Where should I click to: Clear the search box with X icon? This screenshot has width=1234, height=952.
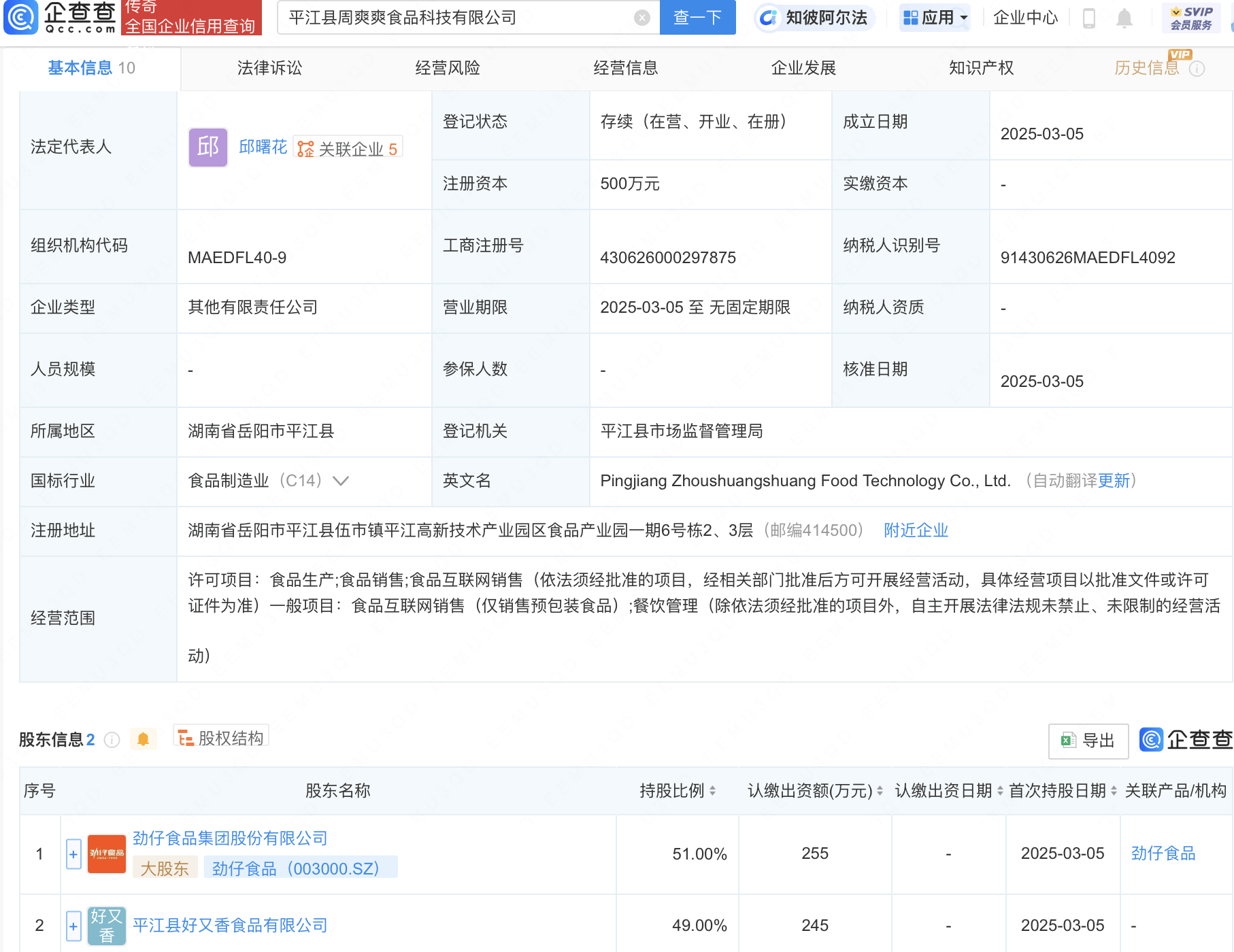[641, 18]
